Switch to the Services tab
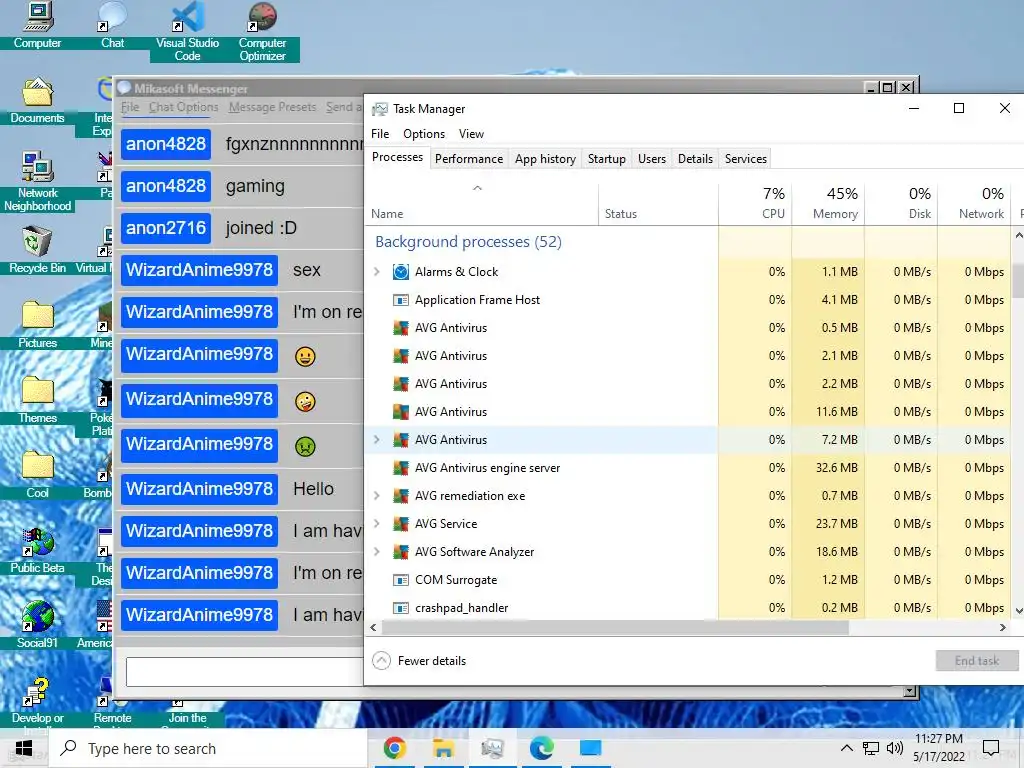 click(x=745, y=159)
